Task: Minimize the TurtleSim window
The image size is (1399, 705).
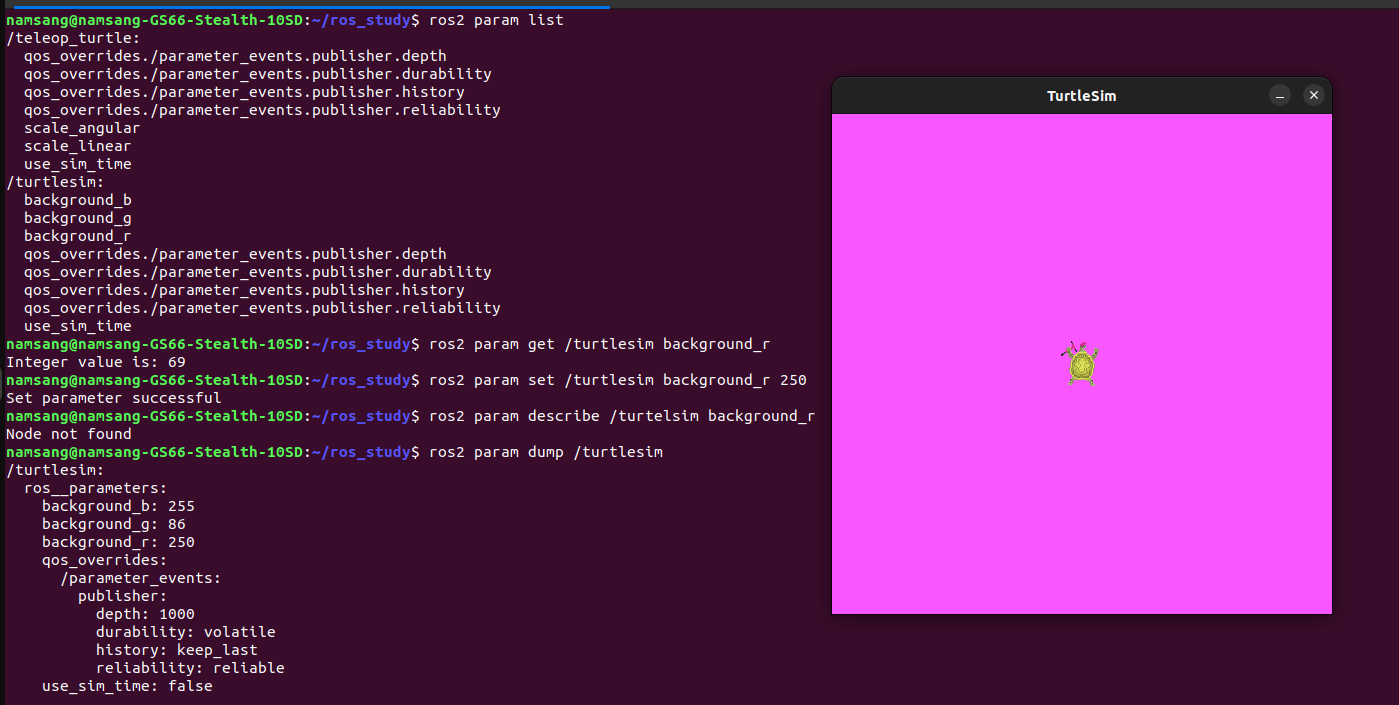Action: click(1280, 95)
